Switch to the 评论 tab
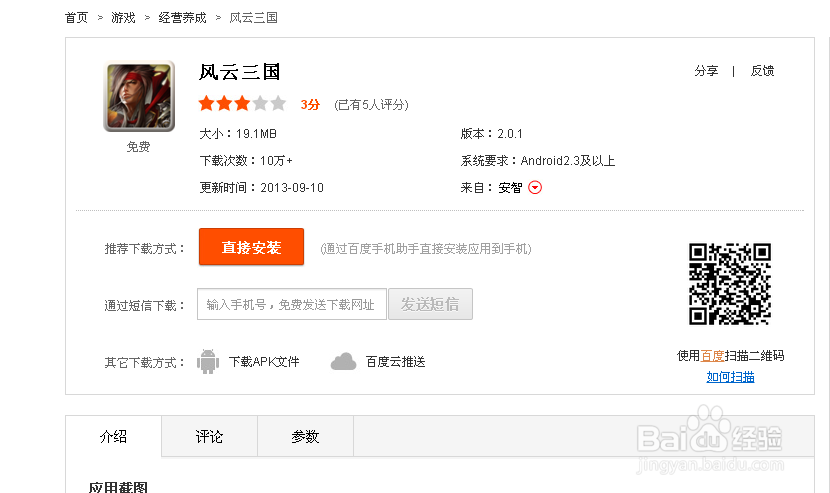The image size is (830, 493). tap(209, 437)
